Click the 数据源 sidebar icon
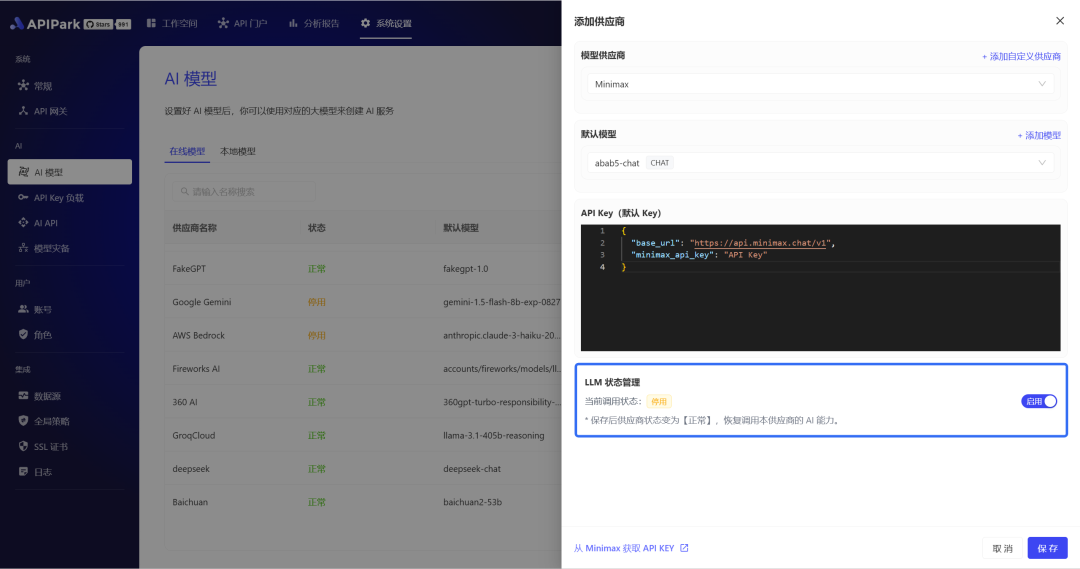1080x569 pixels. point(23,396)
